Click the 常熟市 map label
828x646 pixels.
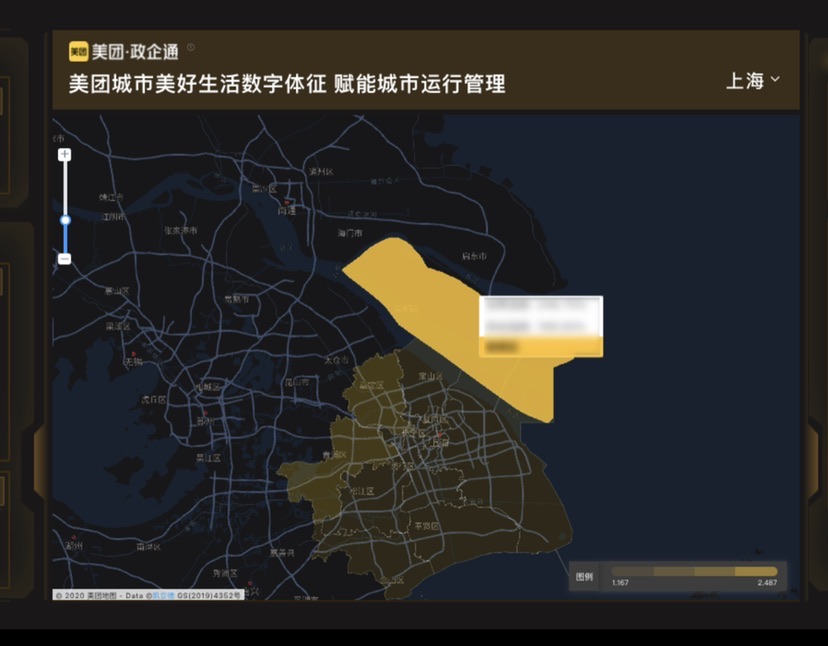[237, 299]
